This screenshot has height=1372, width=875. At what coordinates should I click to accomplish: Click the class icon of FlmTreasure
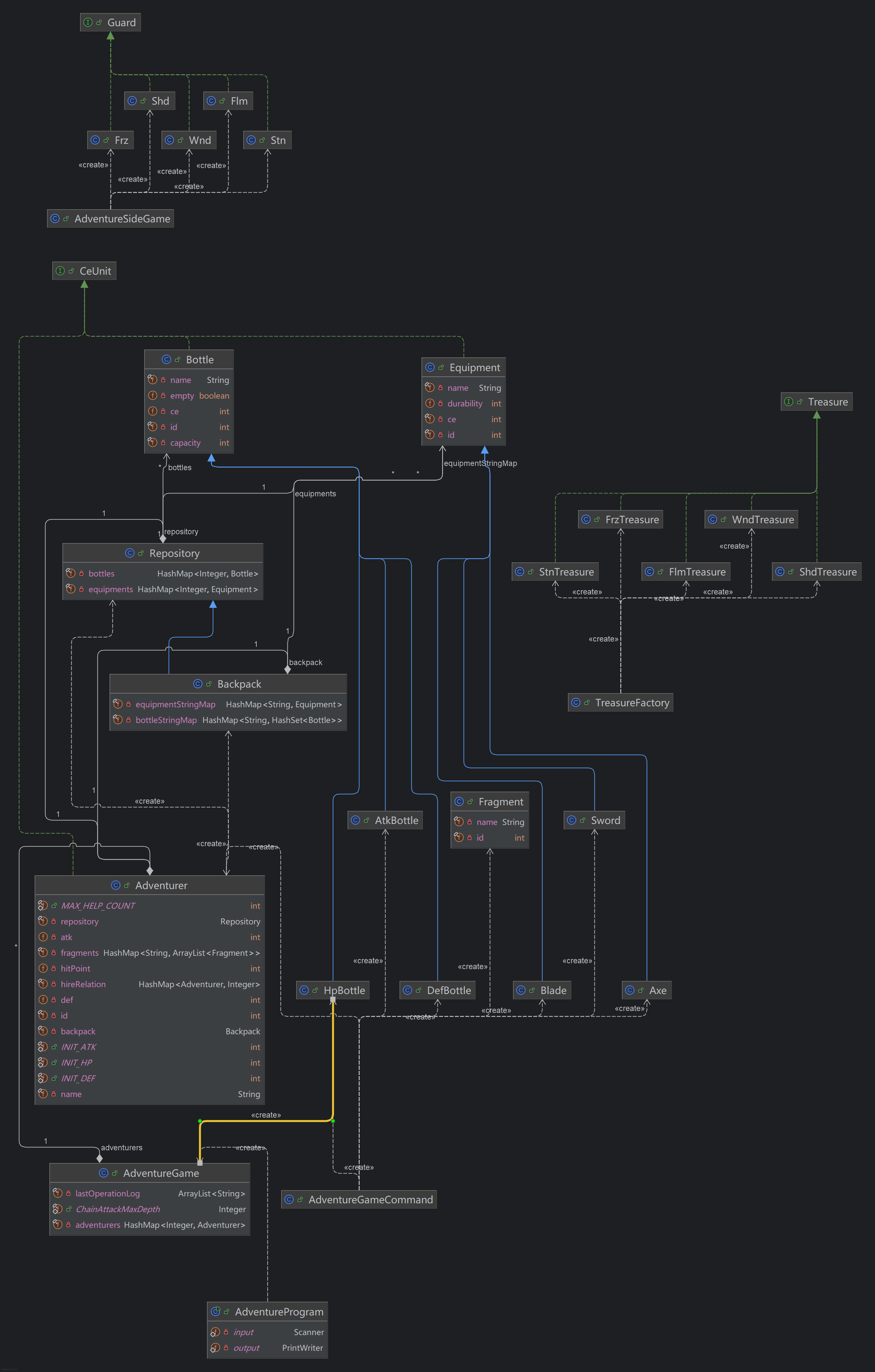click(x=649, y=572)
